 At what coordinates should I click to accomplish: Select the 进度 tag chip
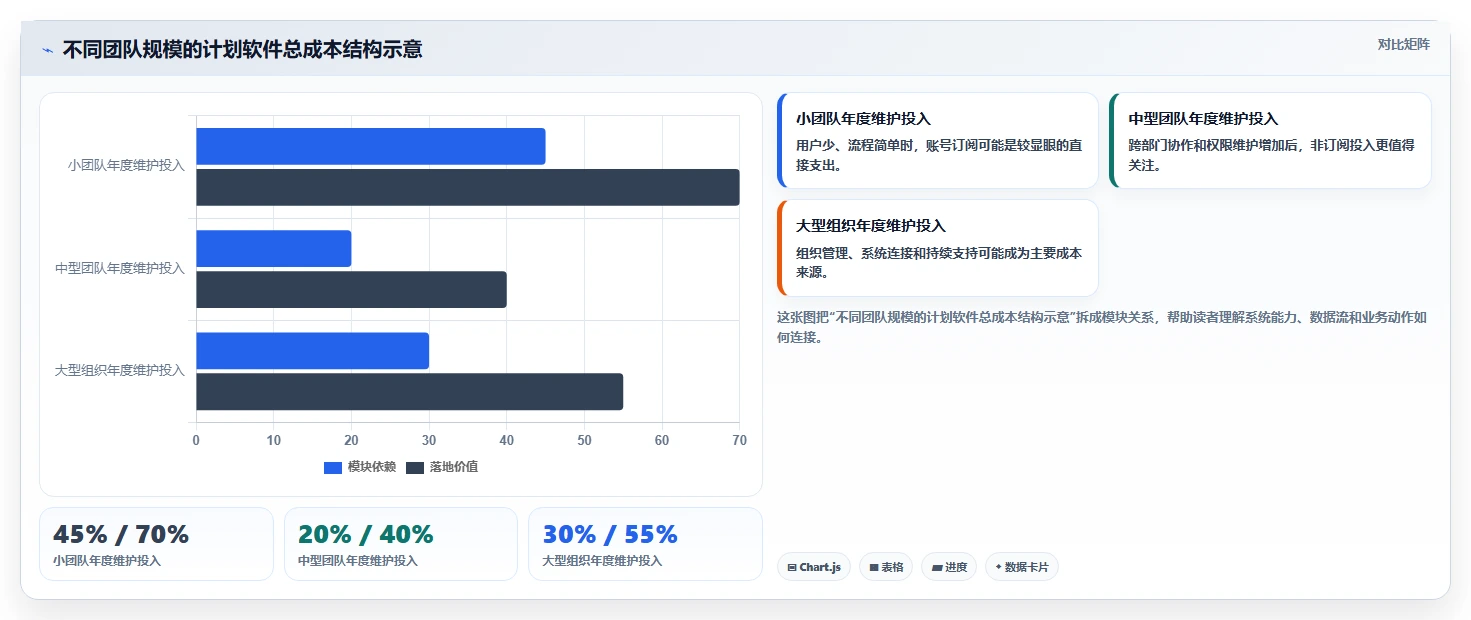pos(948,567)
